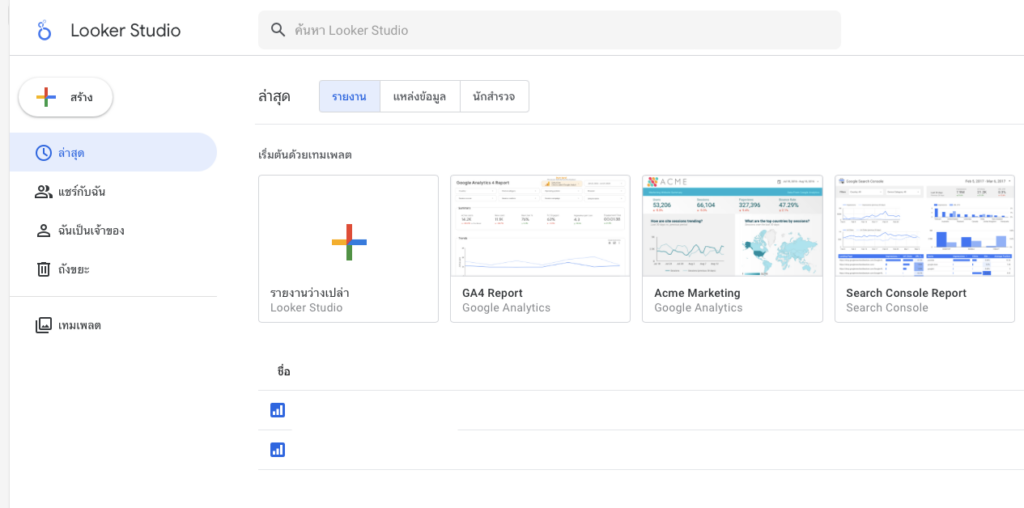The width and height of the screenshot is (1024, 508).
Task: Open the second report icon in list
Action: 278,450
